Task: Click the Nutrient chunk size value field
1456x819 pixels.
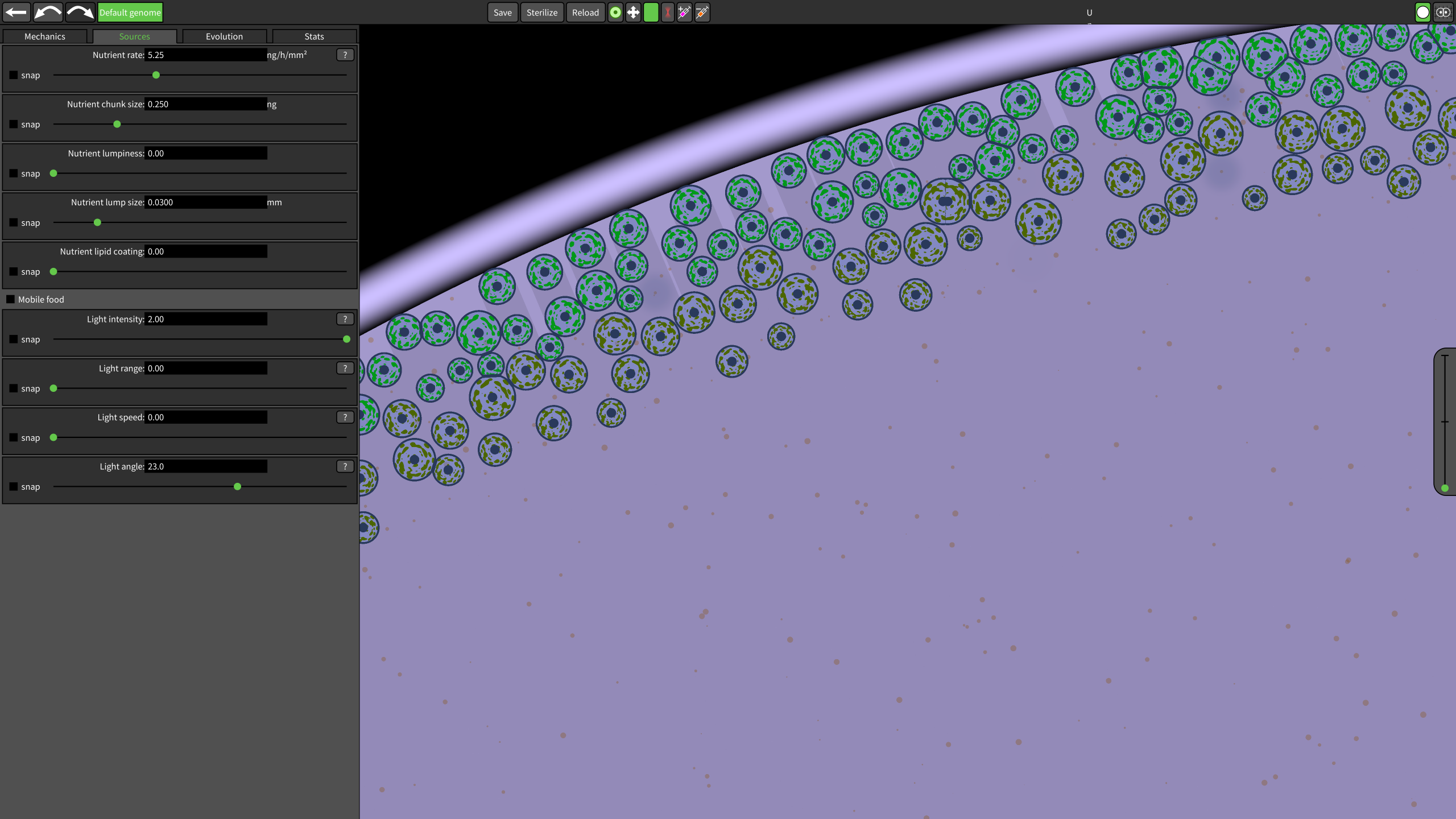Action: pyautogui.click(x=206, y=104)
